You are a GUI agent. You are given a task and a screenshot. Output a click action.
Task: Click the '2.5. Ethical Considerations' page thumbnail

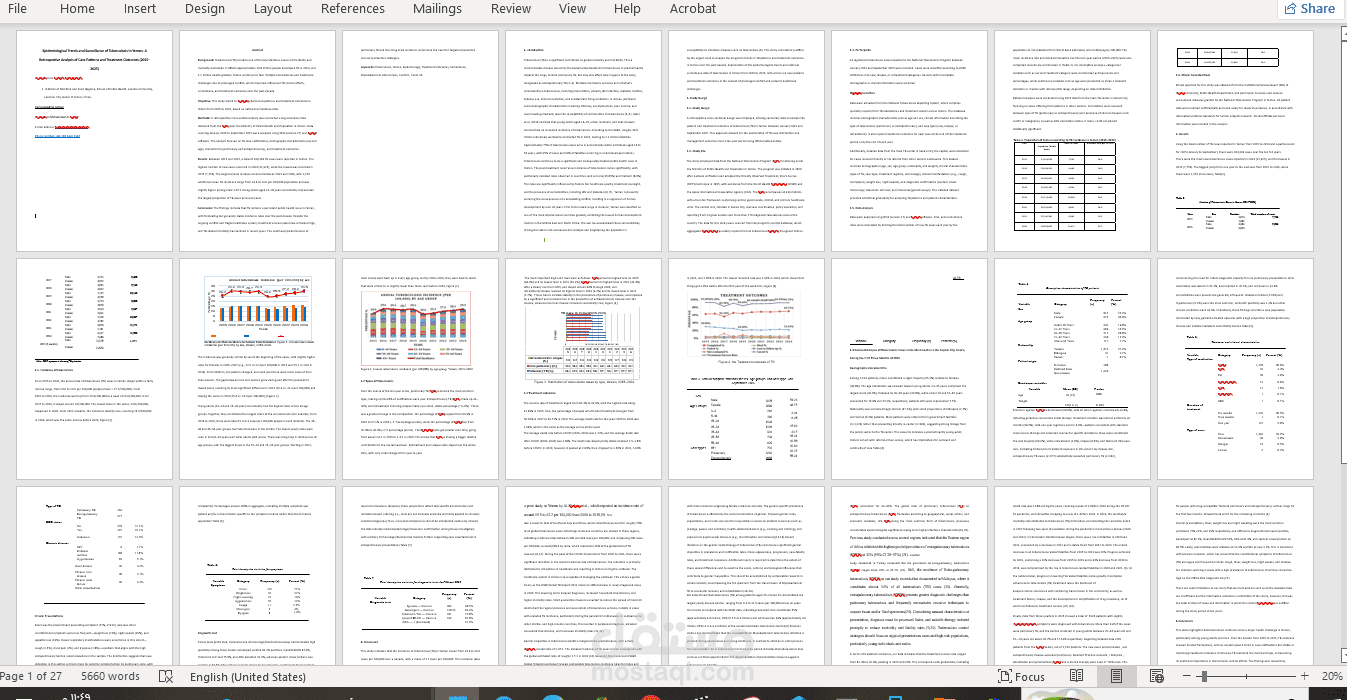point(1234,141)
